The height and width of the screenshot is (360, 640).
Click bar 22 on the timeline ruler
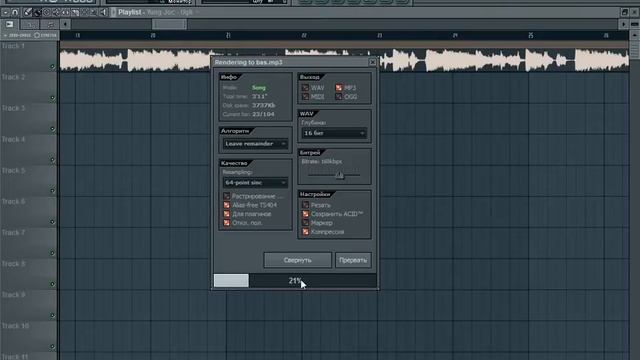(304, 36)
